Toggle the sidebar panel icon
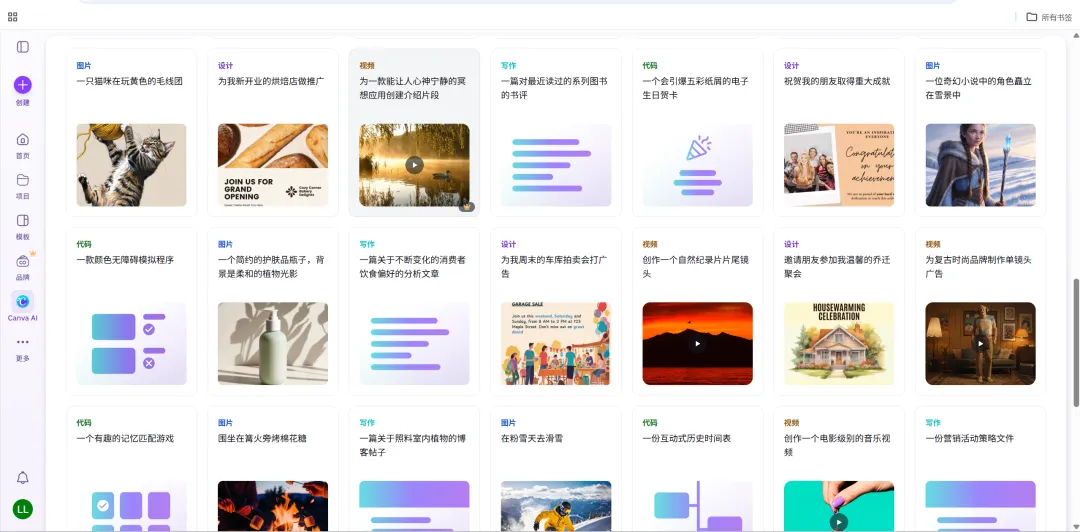This screenshot has height=532, width=1080. pyautogui.click(x=23, y=47)
